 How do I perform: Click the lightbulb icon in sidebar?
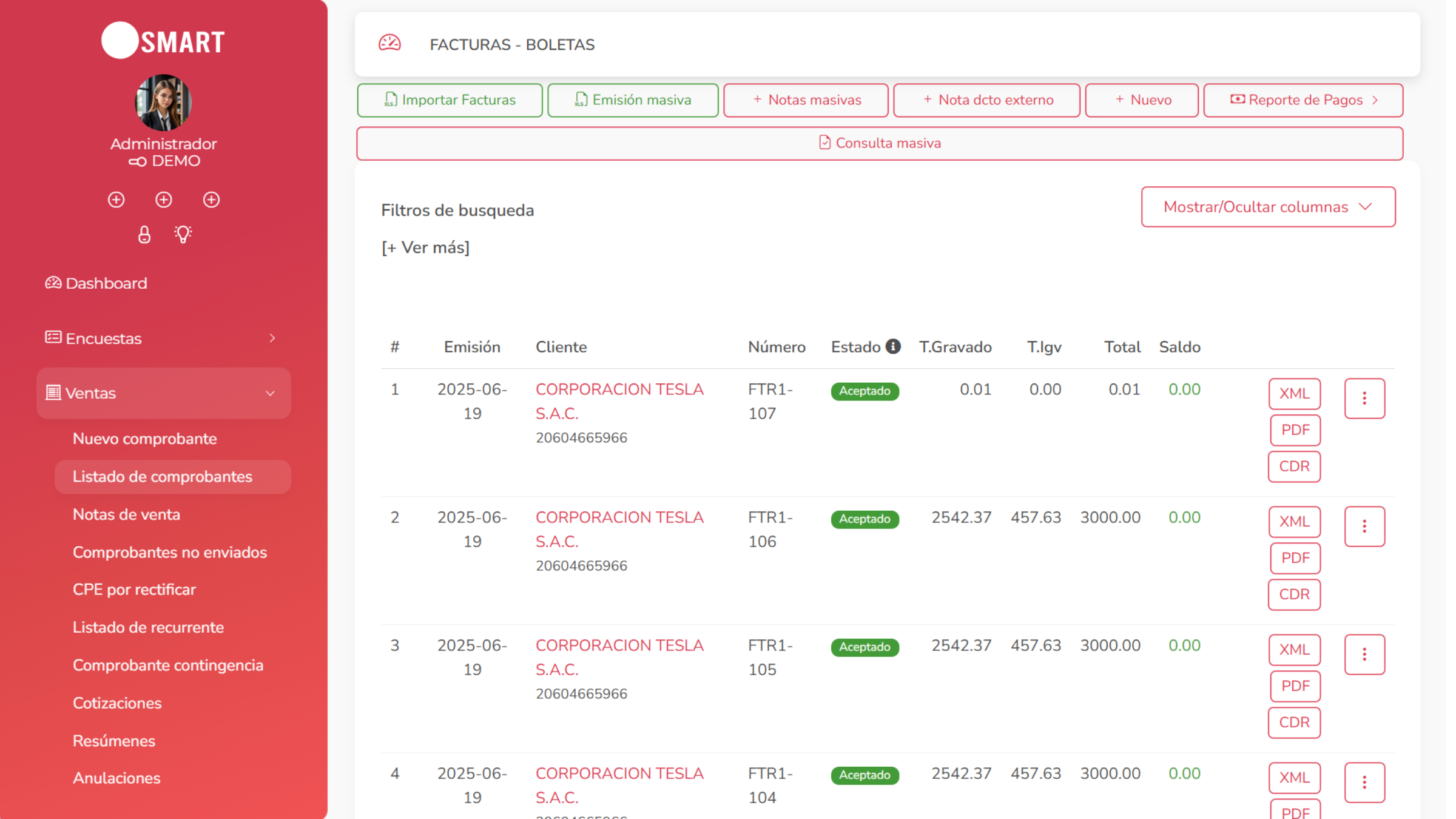pyautogui.click(x=183, y=234)
